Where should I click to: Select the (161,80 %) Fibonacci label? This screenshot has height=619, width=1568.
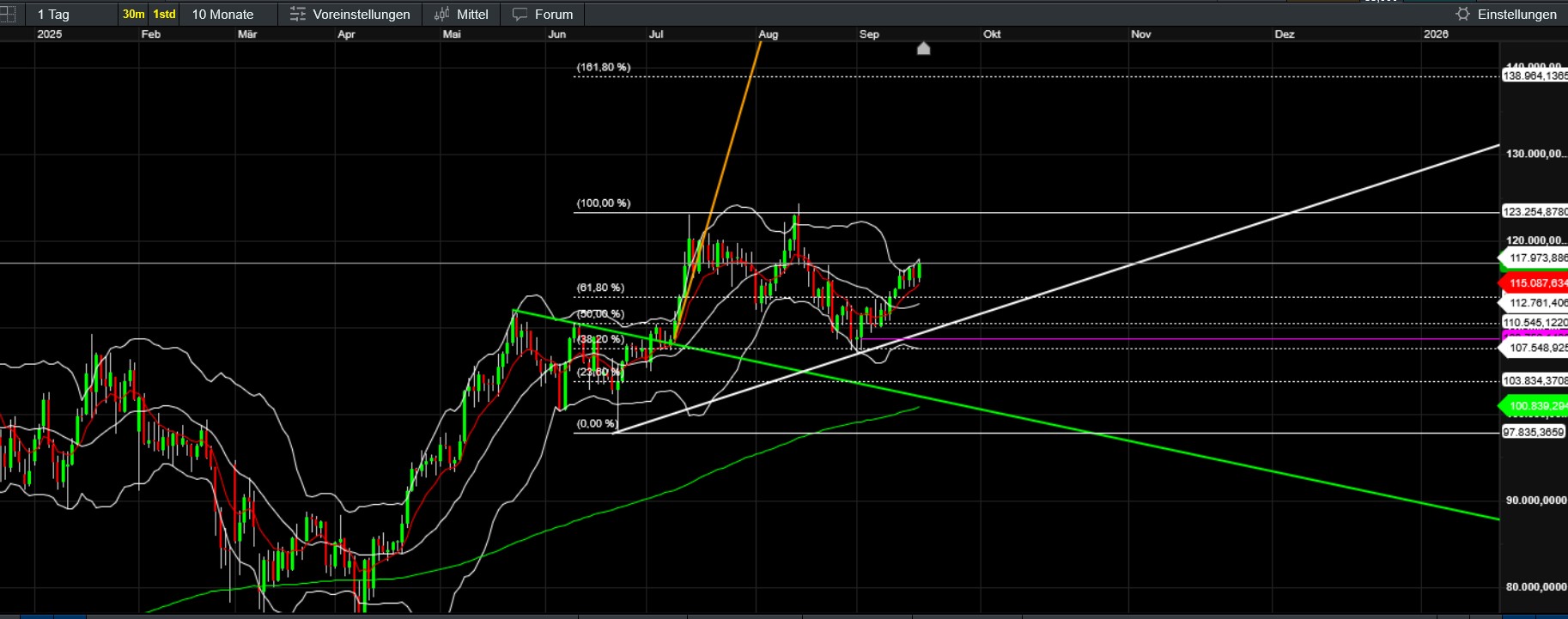604,67
